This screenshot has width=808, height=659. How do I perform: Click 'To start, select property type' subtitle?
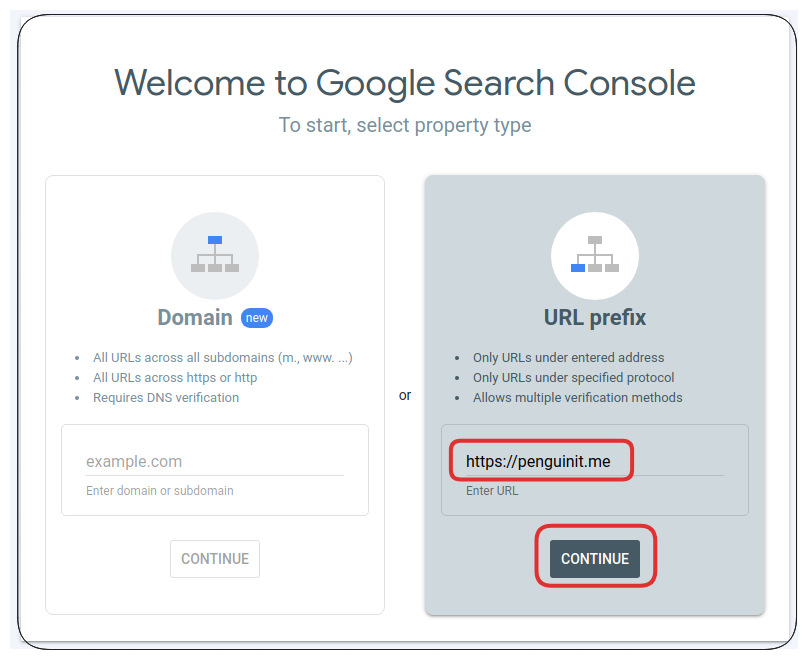405,125
